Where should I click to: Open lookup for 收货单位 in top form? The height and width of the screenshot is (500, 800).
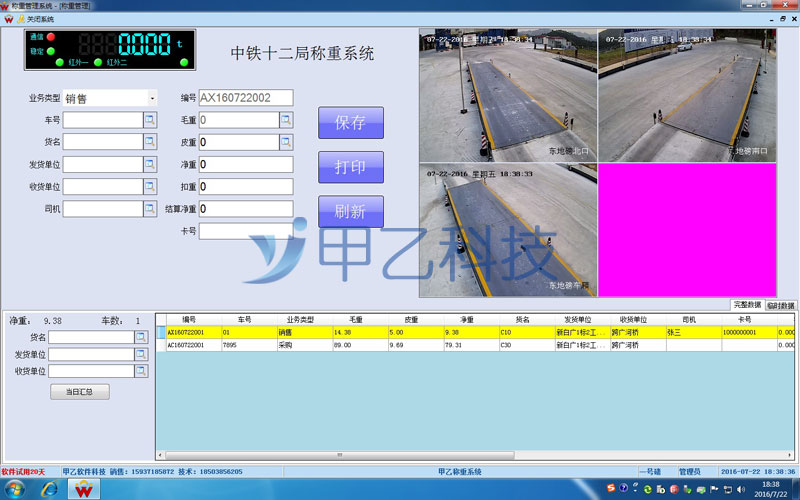click(150, 187)
